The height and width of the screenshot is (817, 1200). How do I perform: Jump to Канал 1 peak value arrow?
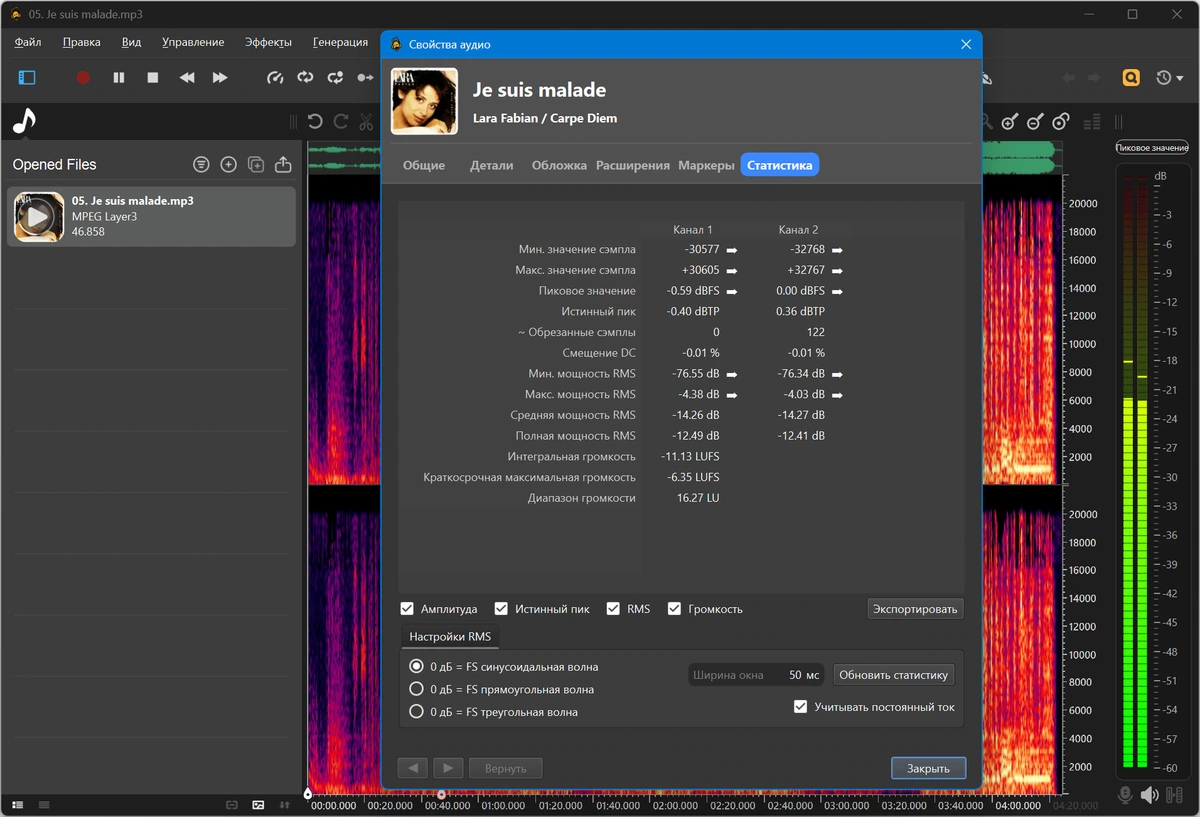[x=731, y=291]
